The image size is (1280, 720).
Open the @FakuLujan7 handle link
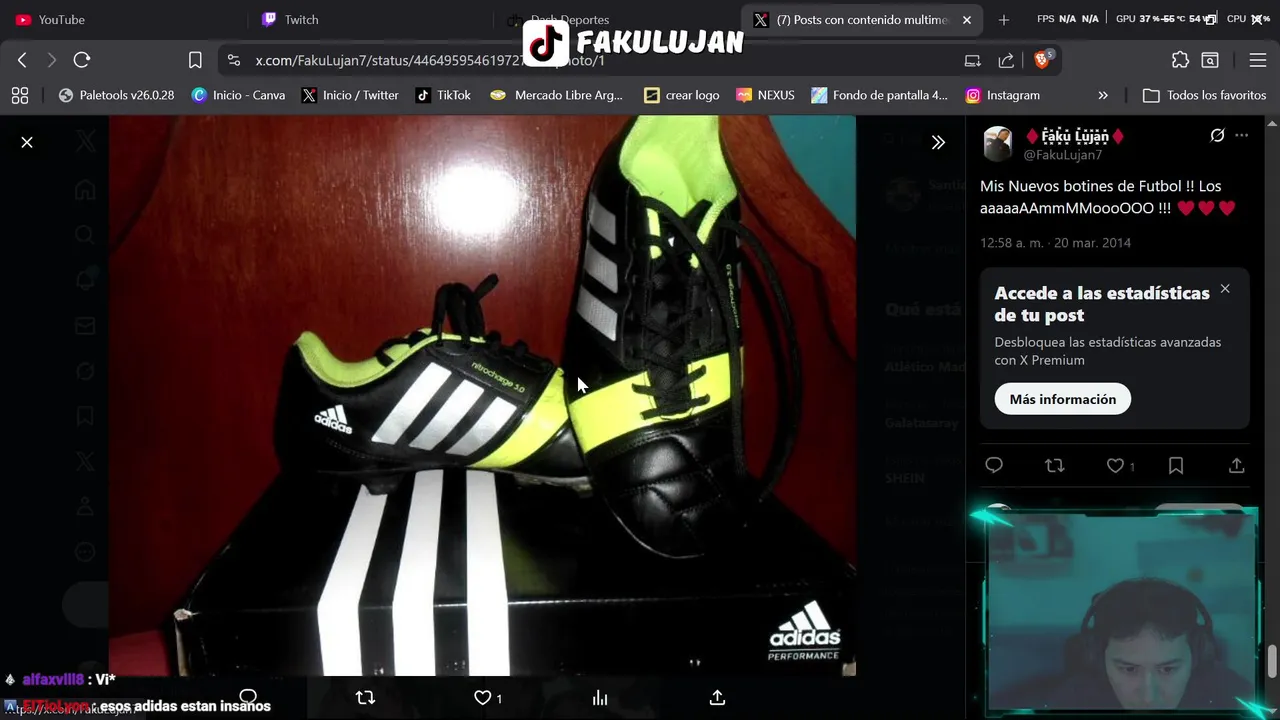tap(1062, 154)
